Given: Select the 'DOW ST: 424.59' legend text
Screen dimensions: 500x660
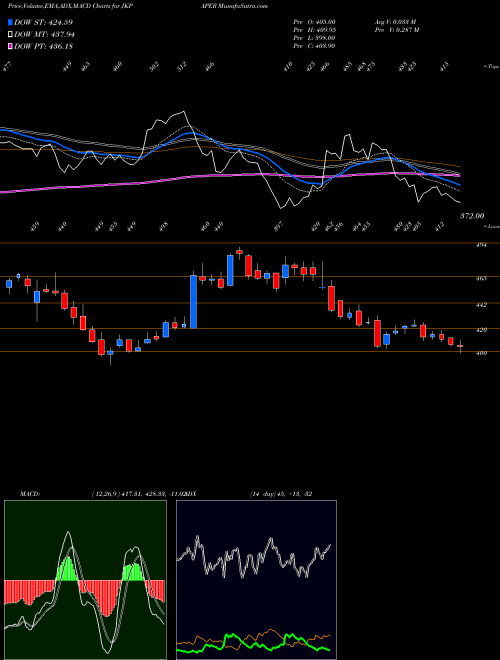Looking at the screenshot, I should tap(43, 22).
